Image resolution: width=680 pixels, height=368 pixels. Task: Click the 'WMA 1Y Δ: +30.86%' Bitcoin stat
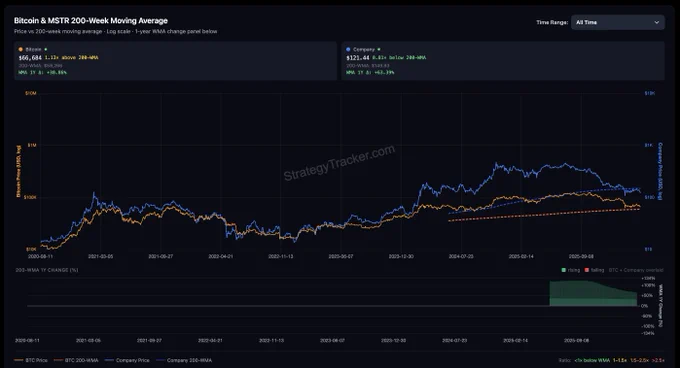(x=42, y=72)
